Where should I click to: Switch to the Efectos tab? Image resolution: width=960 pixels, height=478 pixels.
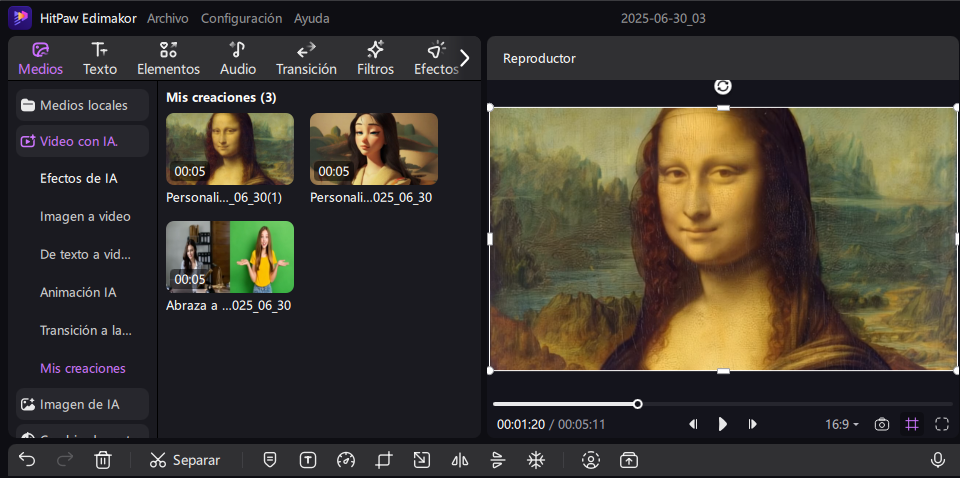pos(436,59)
